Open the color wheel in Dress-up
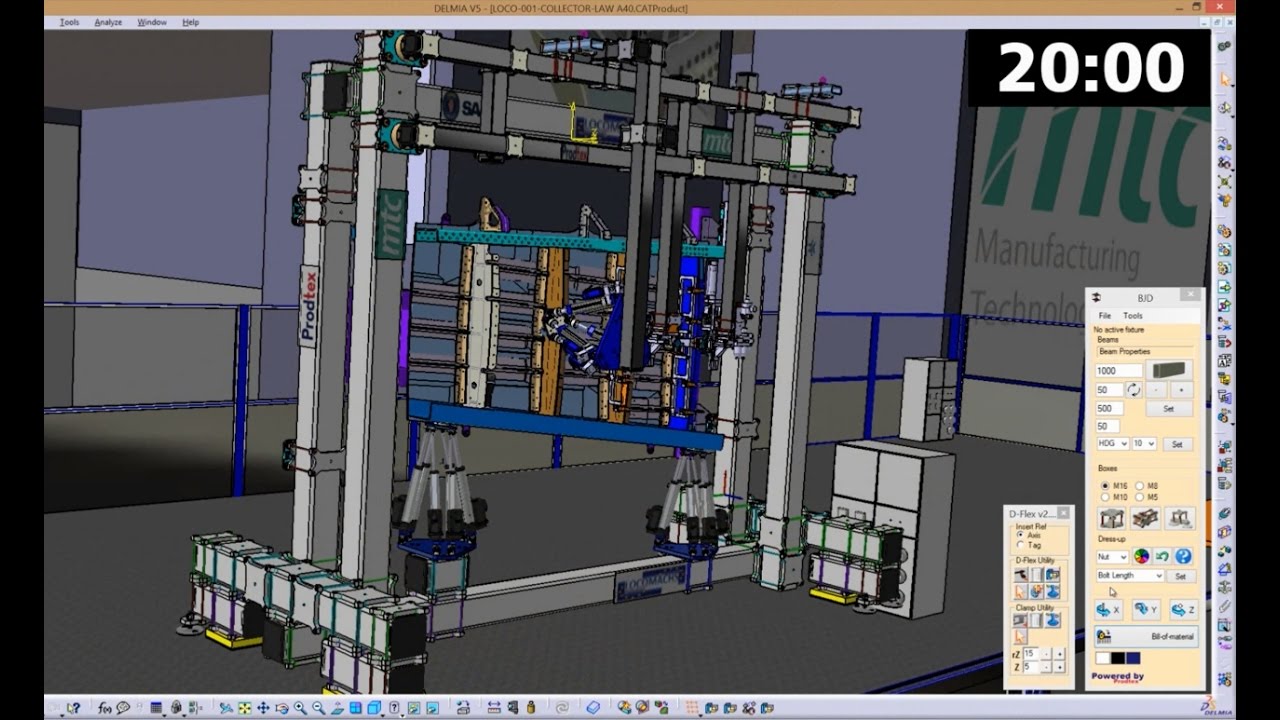 coord(1141,556)
